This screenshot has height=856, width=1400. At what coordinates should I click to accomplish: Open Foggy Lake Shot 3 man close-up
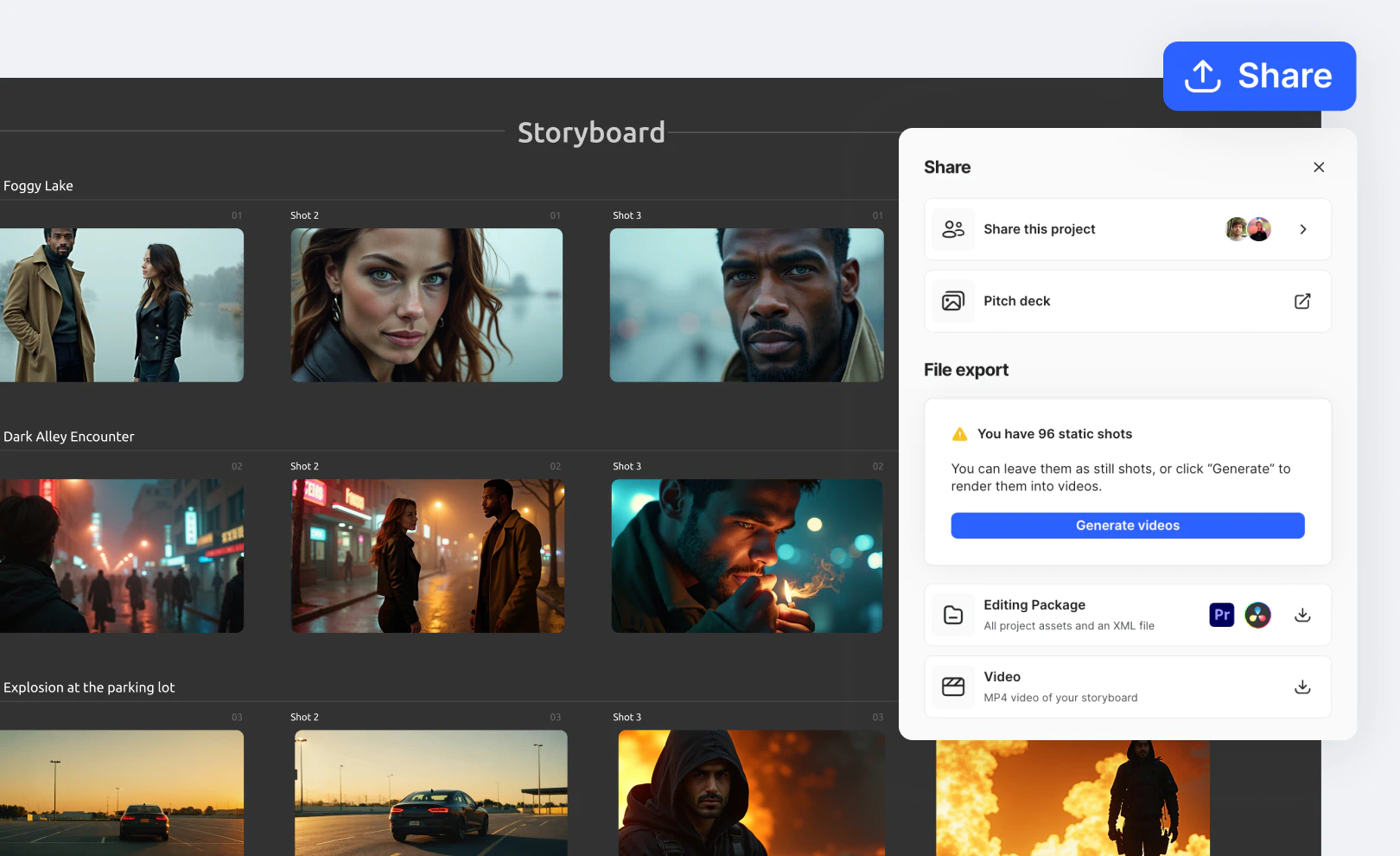[747, 305]
